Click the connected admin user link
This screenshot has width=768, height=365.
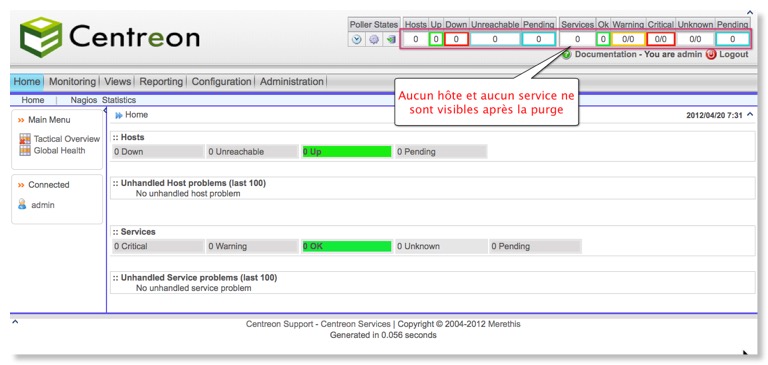tap(43, 205)
